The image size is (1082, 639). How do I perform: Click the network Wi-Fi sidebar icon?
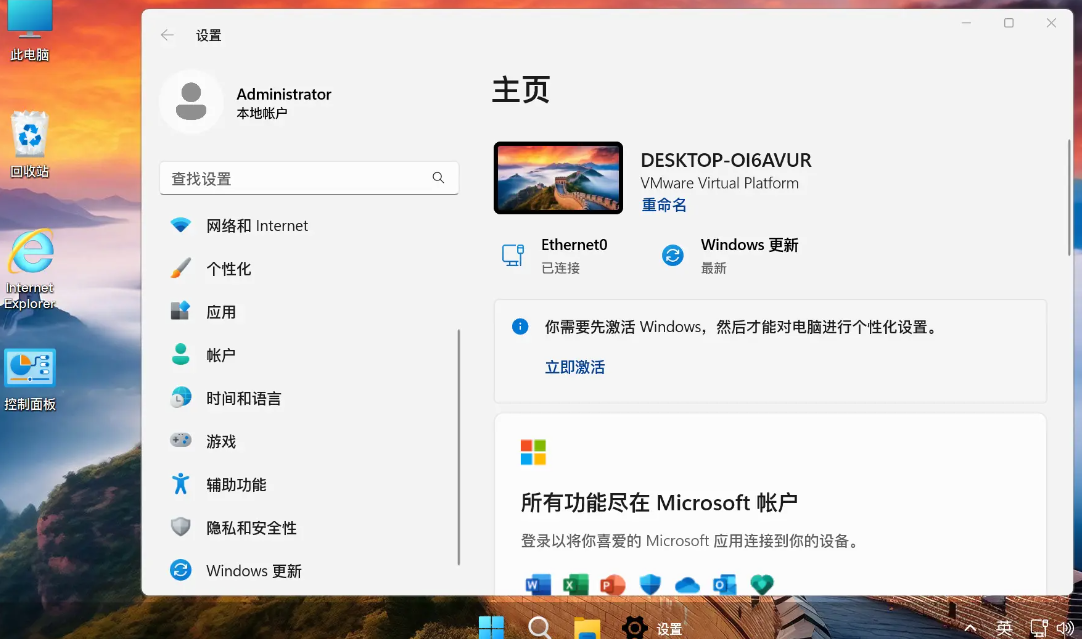point(181,226)
